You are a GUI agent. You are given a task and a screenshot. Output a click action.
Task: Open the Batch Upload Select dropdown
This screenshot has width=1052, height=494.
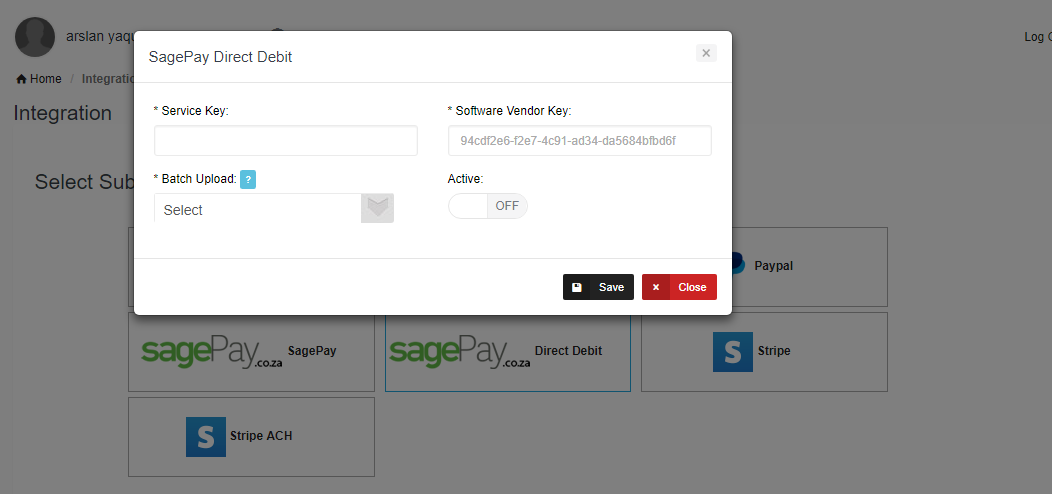[258, 209]
